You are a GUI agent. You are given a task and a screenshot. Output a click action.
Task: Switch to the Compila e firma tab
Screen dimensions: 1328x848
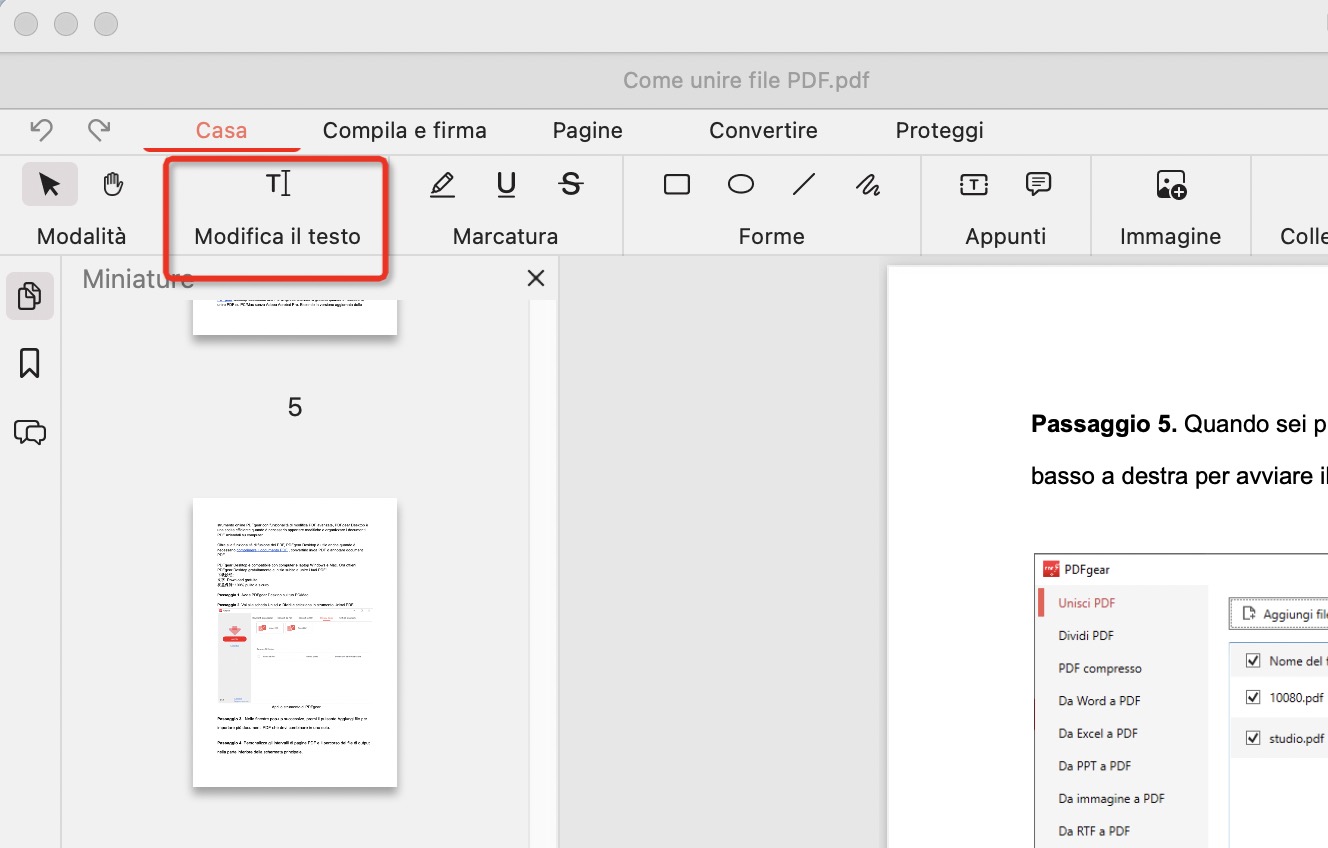tap(404, 131)
